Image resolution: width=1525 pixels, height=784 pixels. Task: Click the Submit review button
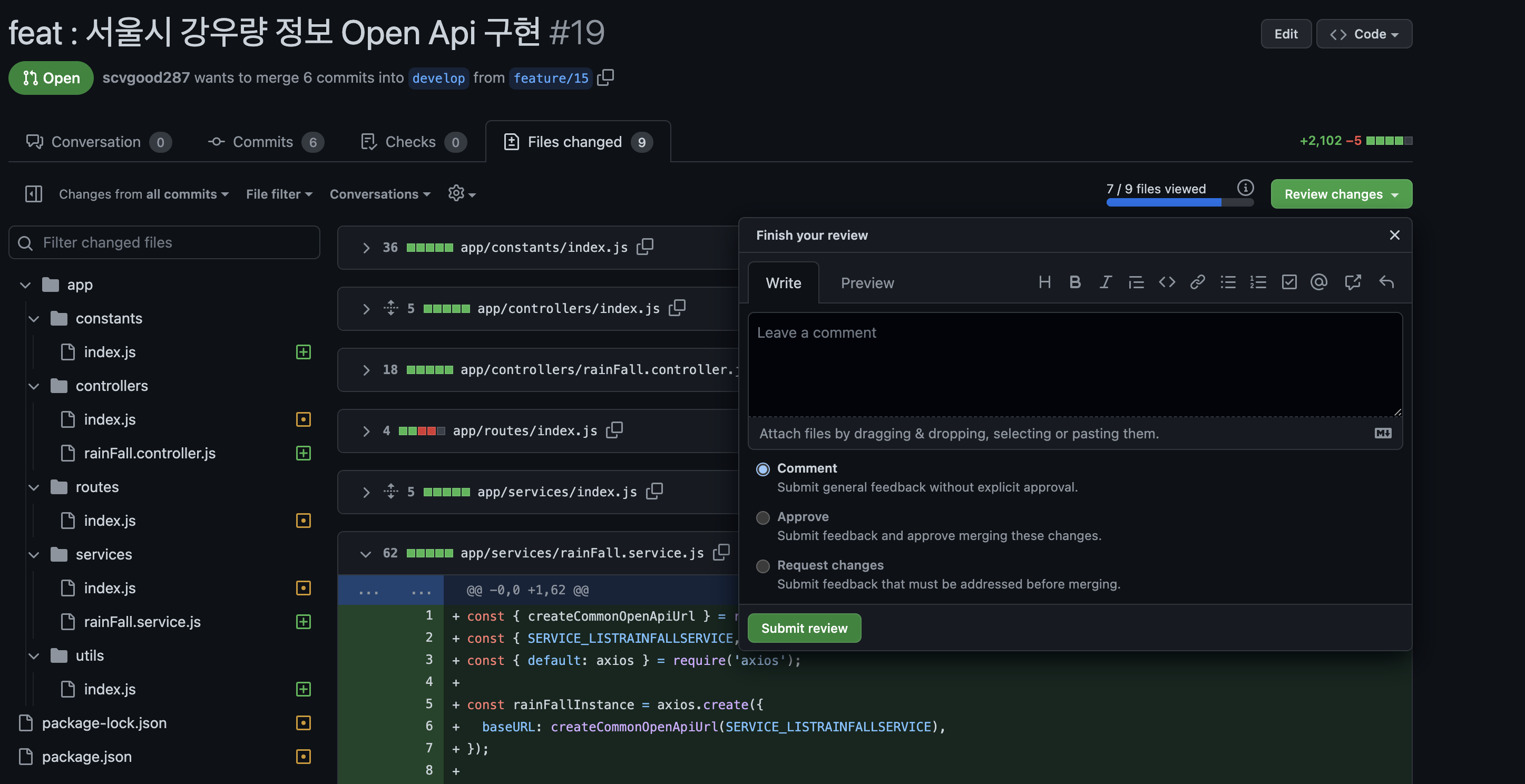pos(804,628)
